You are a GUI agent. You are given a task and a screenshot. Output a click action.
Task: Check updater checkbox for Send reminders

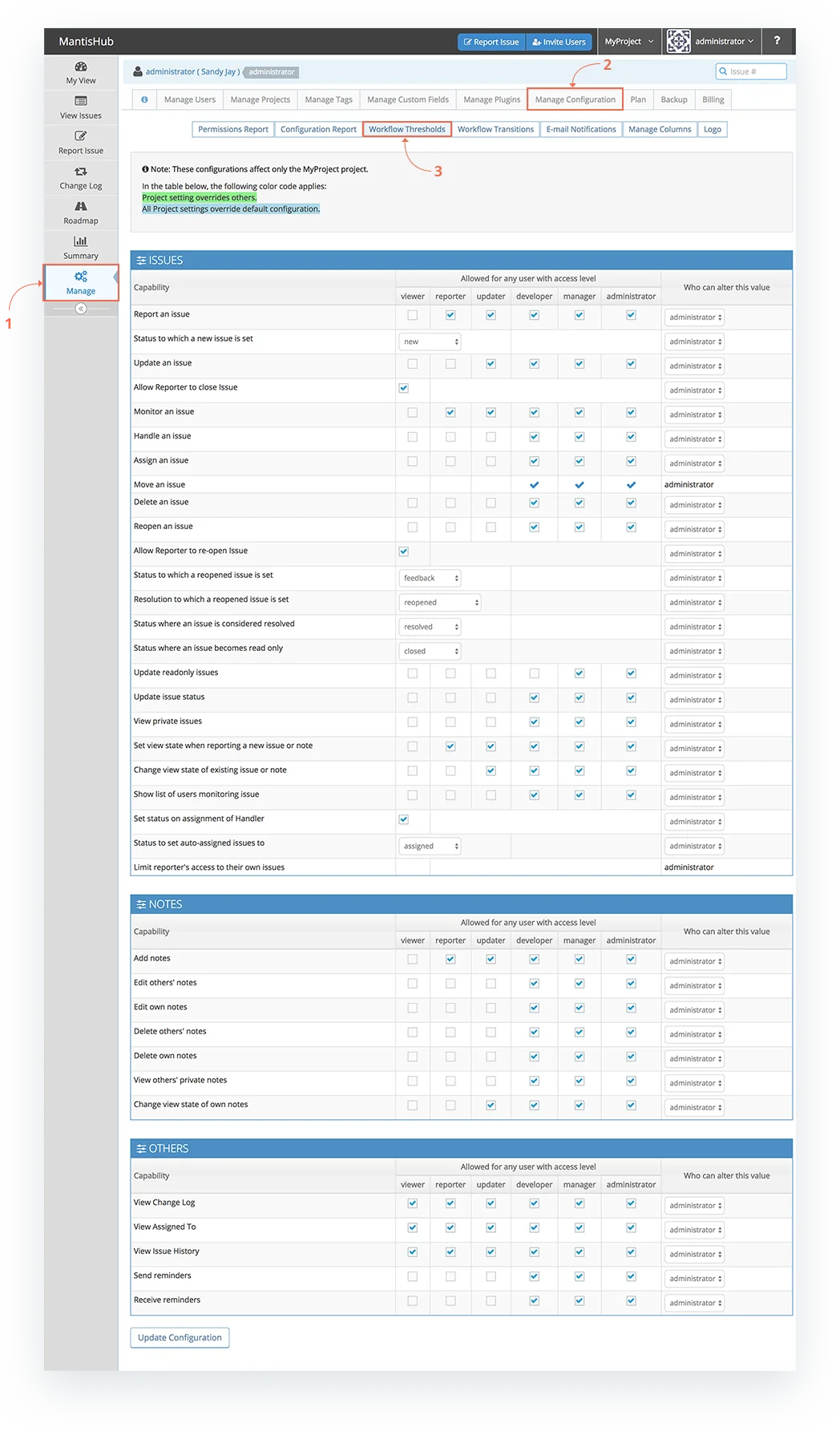[491, 1276]
